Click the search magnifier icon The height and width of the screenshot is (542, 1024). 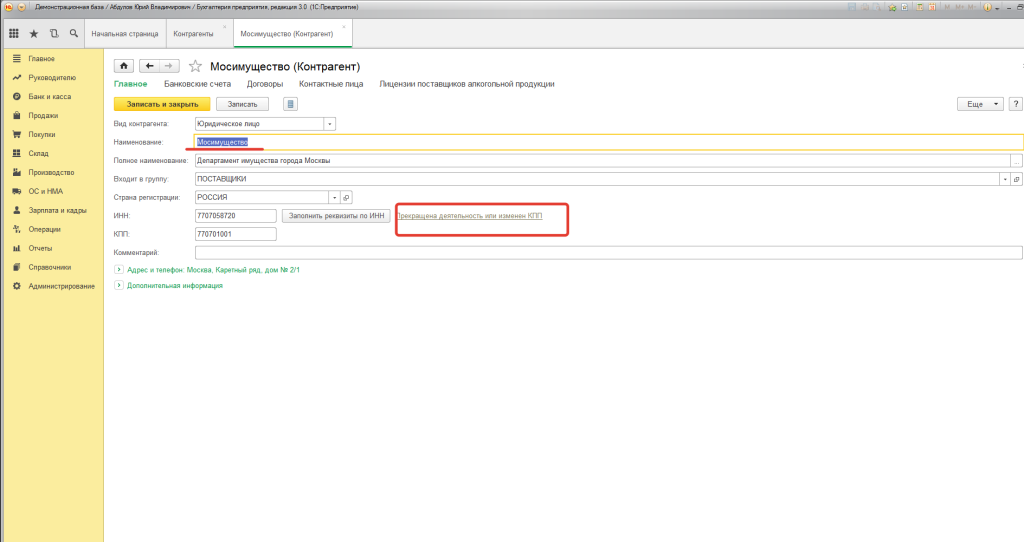[74, 33]
